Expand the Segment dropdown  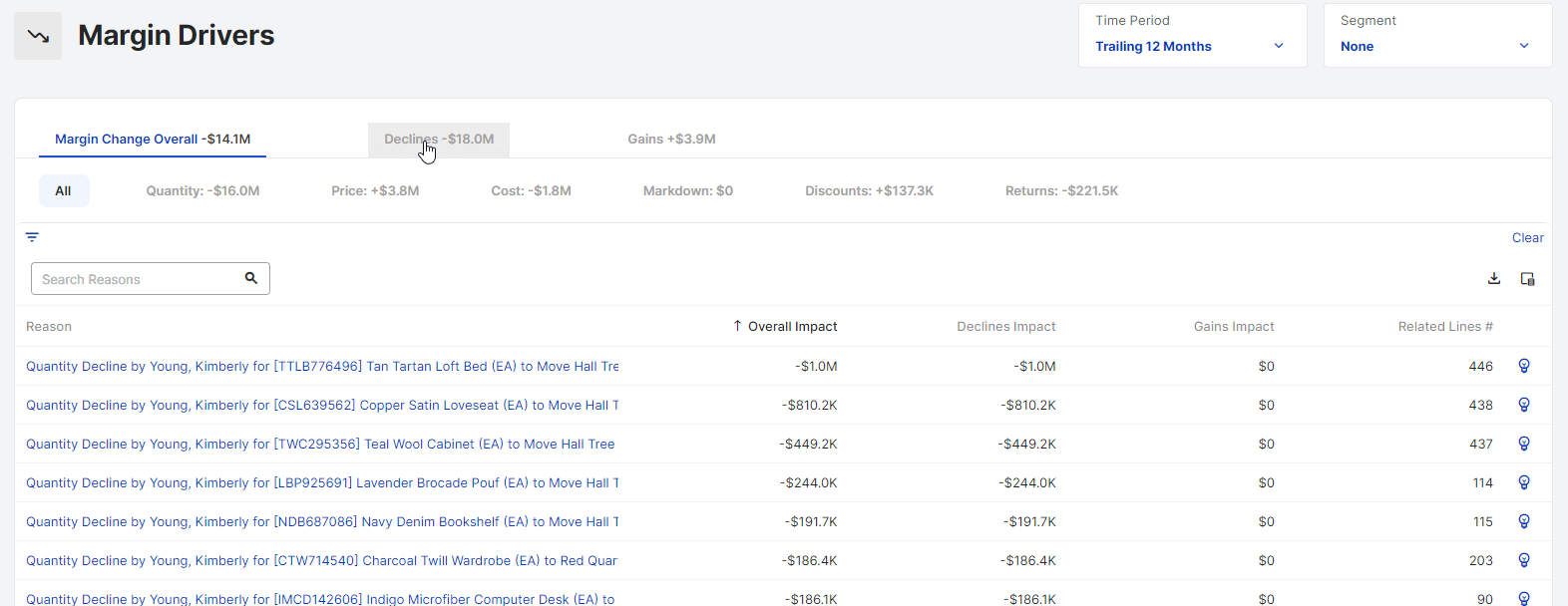pos(1436,46)
